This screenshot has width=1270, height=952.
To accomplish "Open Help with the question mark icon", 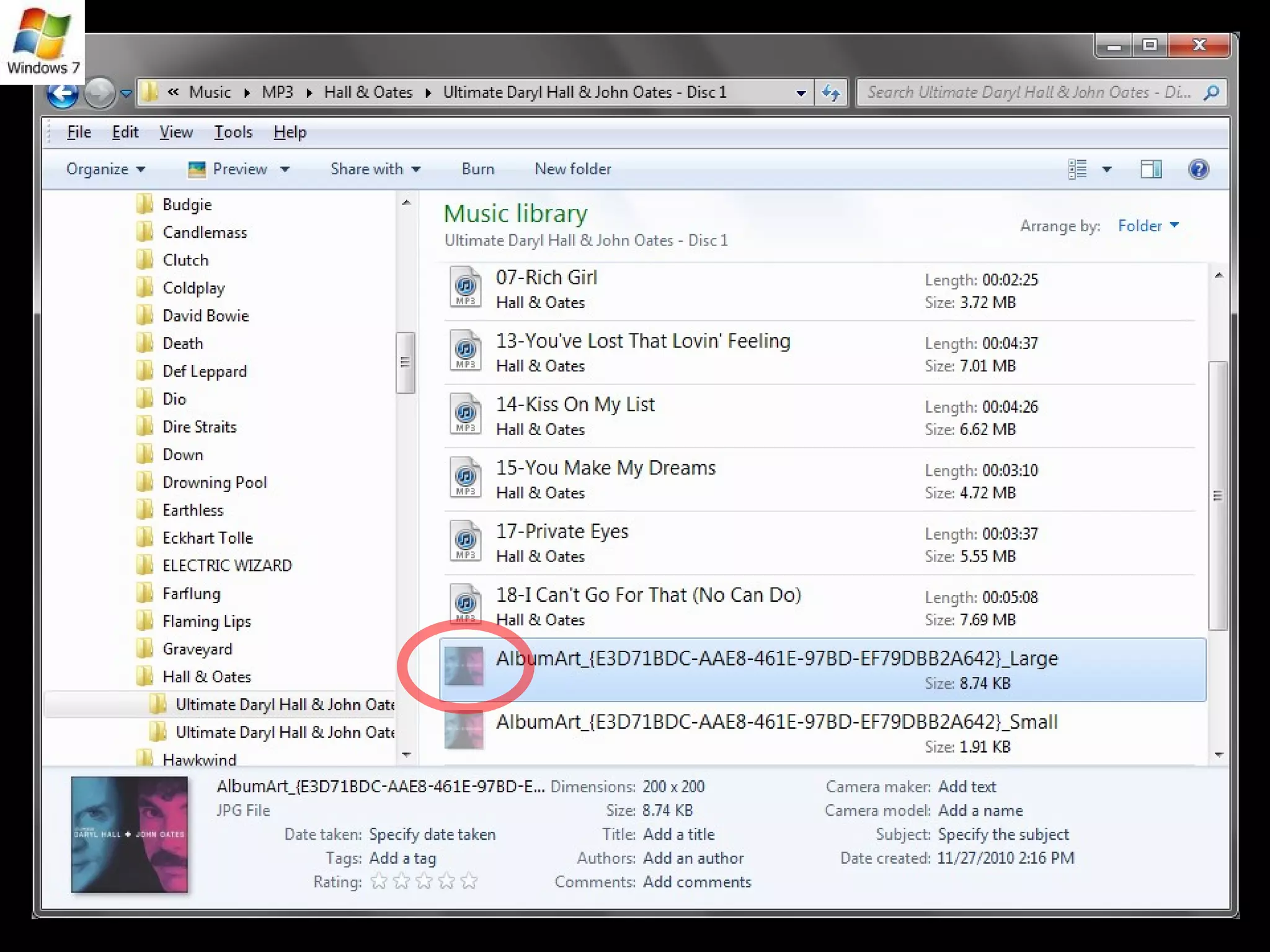I will [1198, 169].
